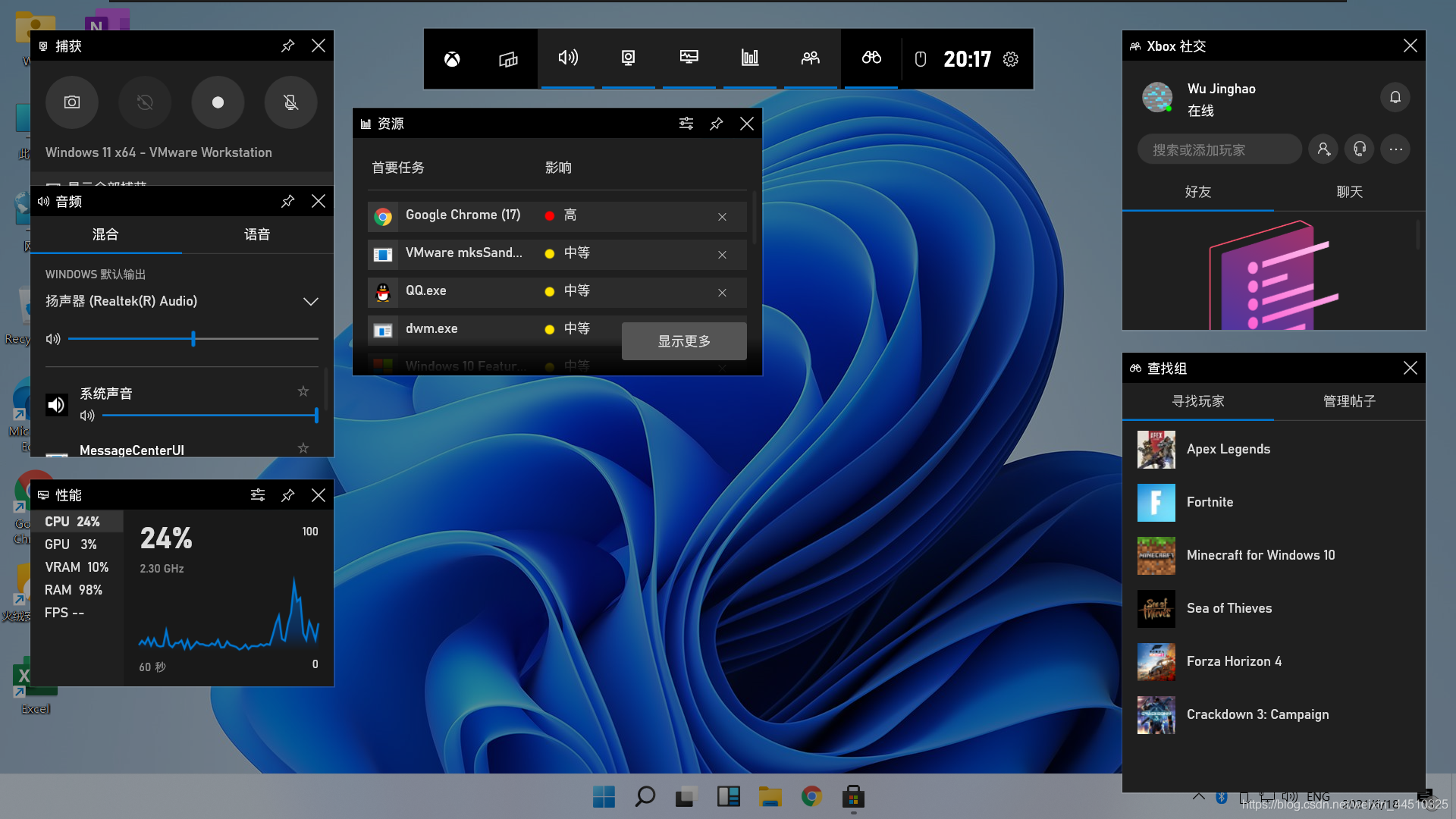Open Xbox Social widget from the Game Bar

(810, 58)
